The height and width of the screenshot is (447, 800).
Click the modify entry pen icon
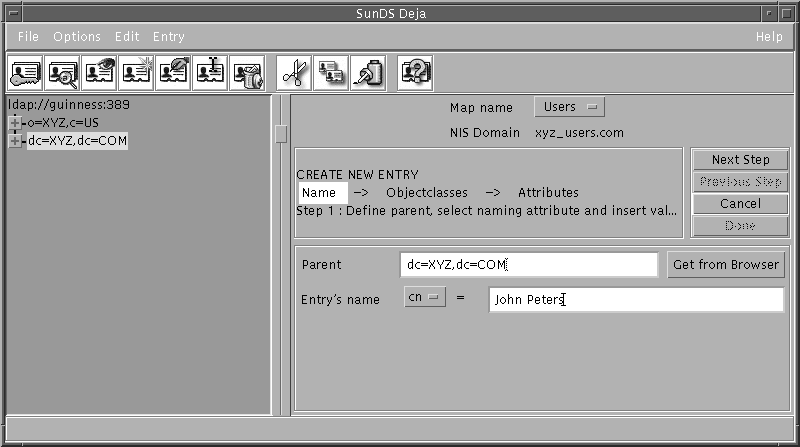[x=173, y=73]
